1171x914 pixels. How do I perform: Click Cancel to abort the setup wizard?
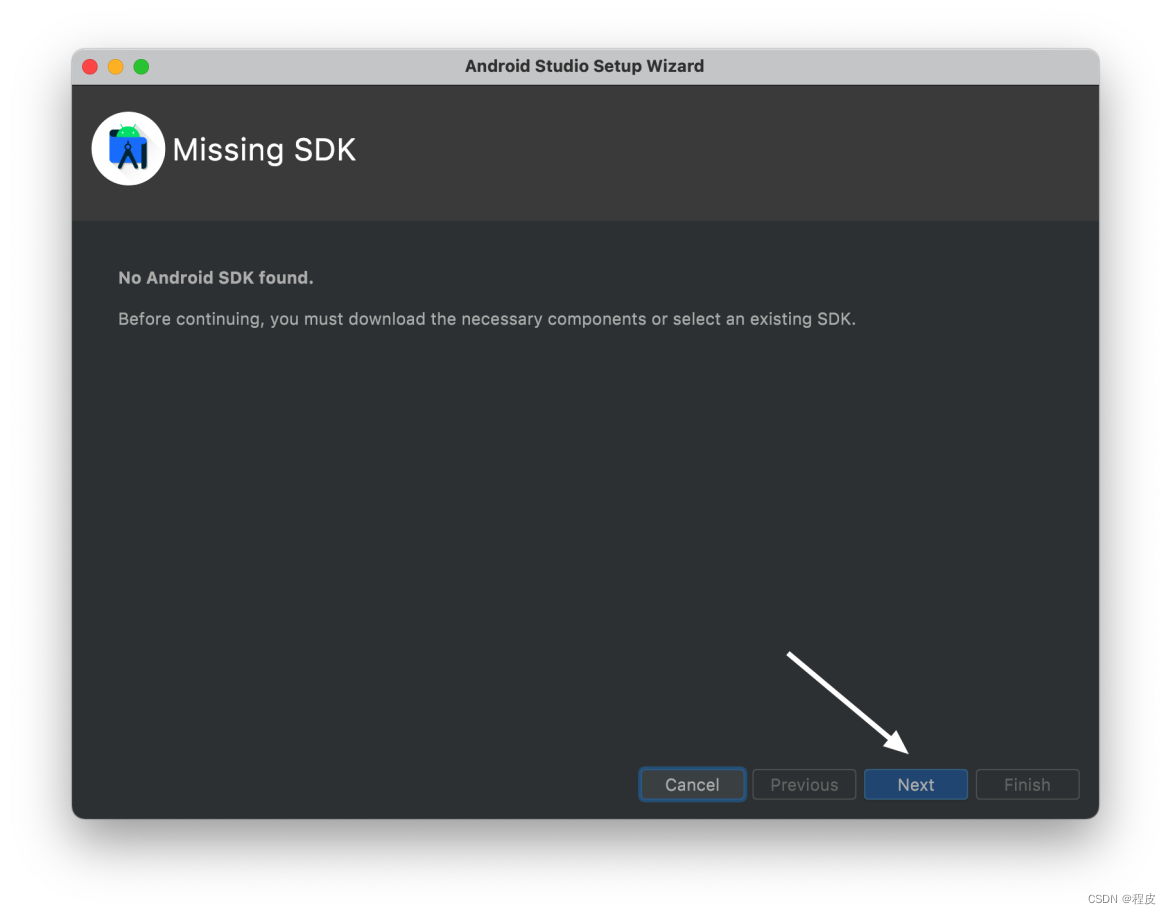(x=692, y=784)
